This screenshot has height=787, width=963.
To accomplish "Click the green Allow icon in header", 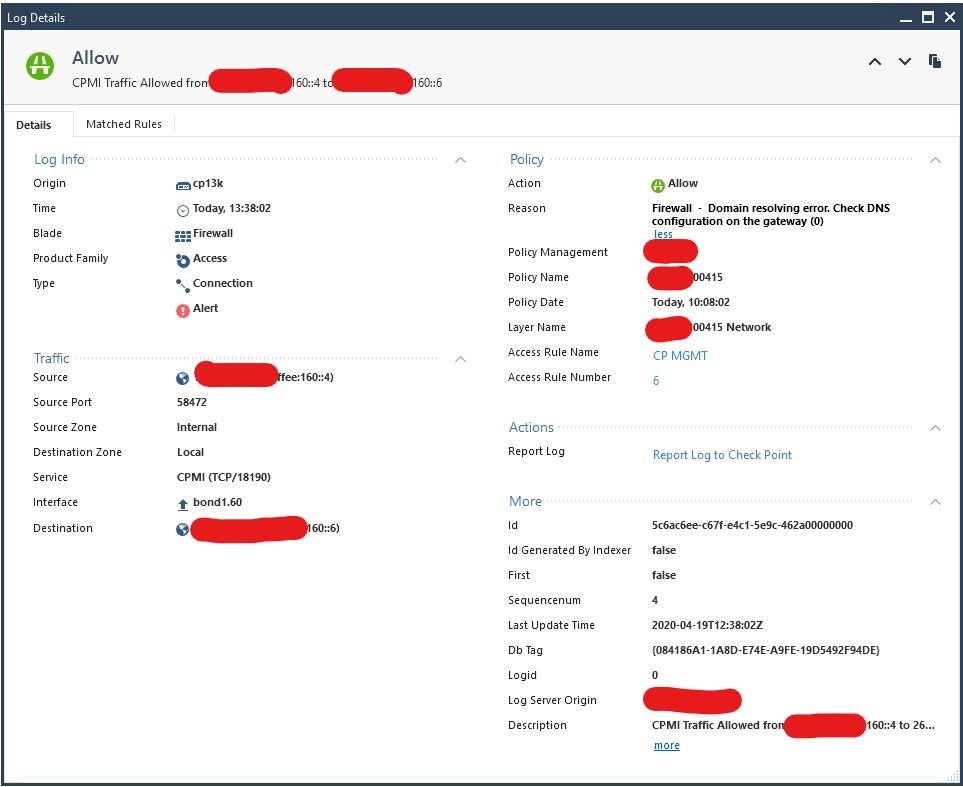I will tap(41, 65).
